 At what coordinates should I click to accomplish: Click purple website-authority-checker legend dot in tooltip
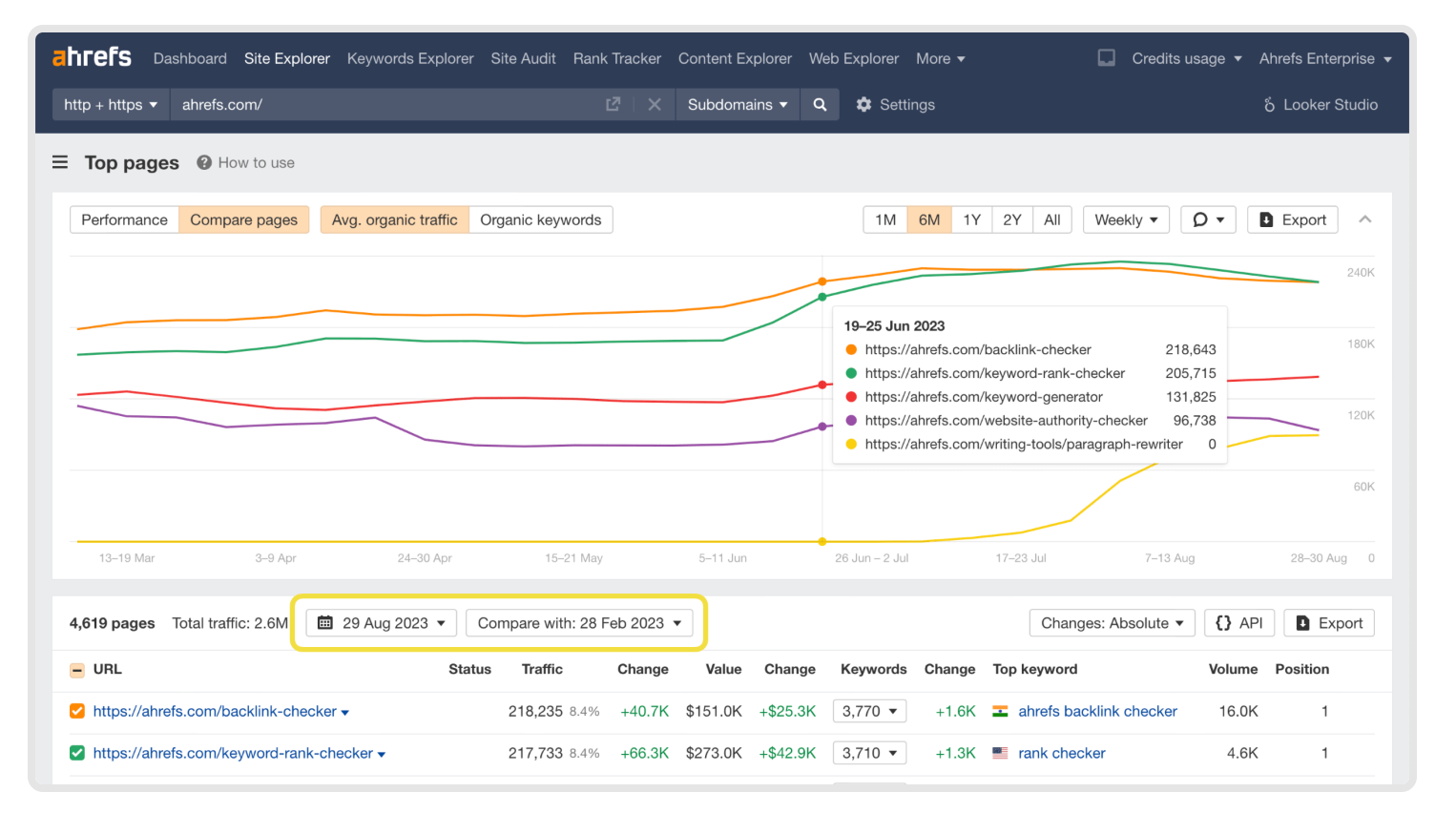[851, 420]
